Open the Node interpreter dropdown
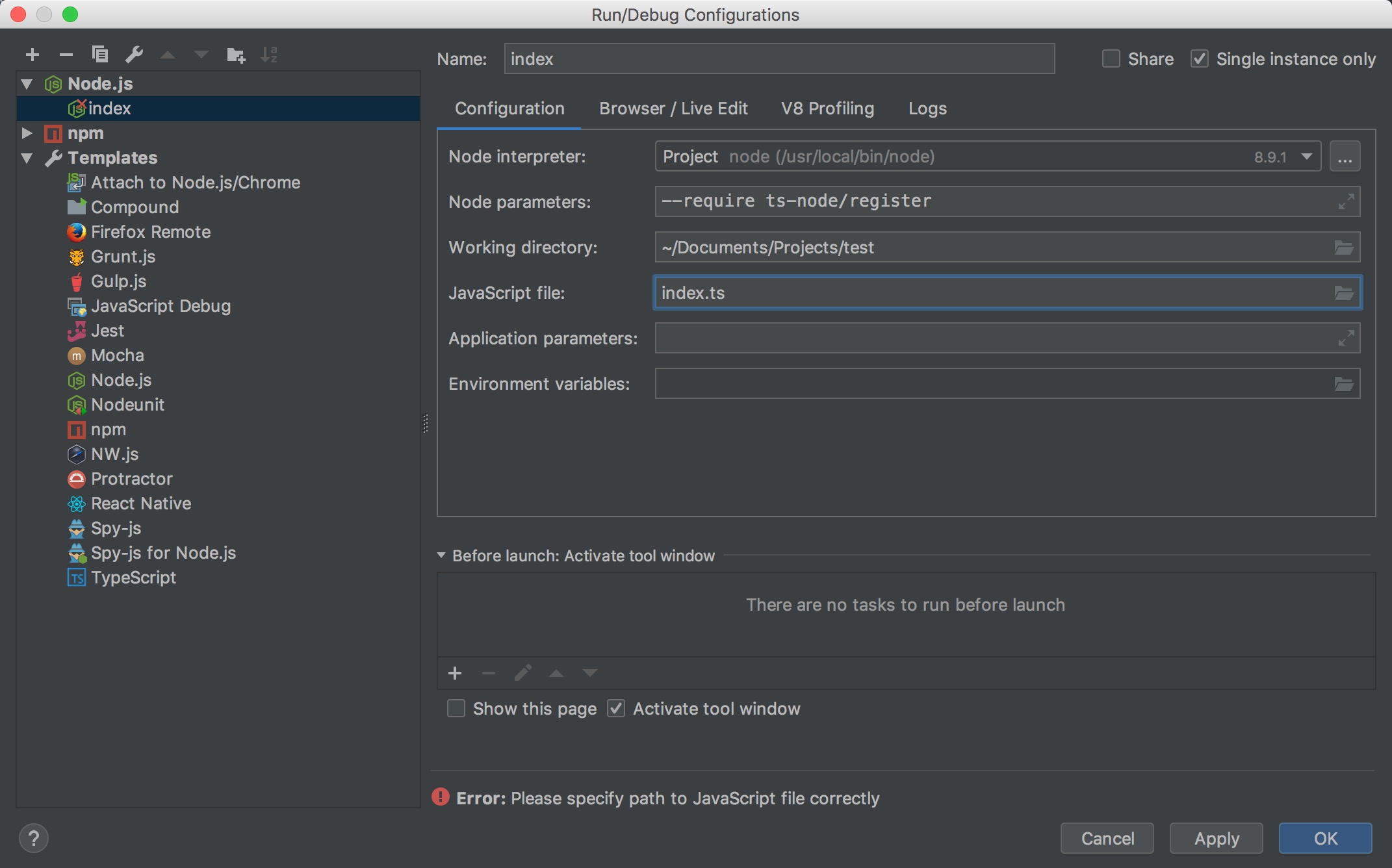Viewport: 1392px width, 868px height. tap(1306, 157)
